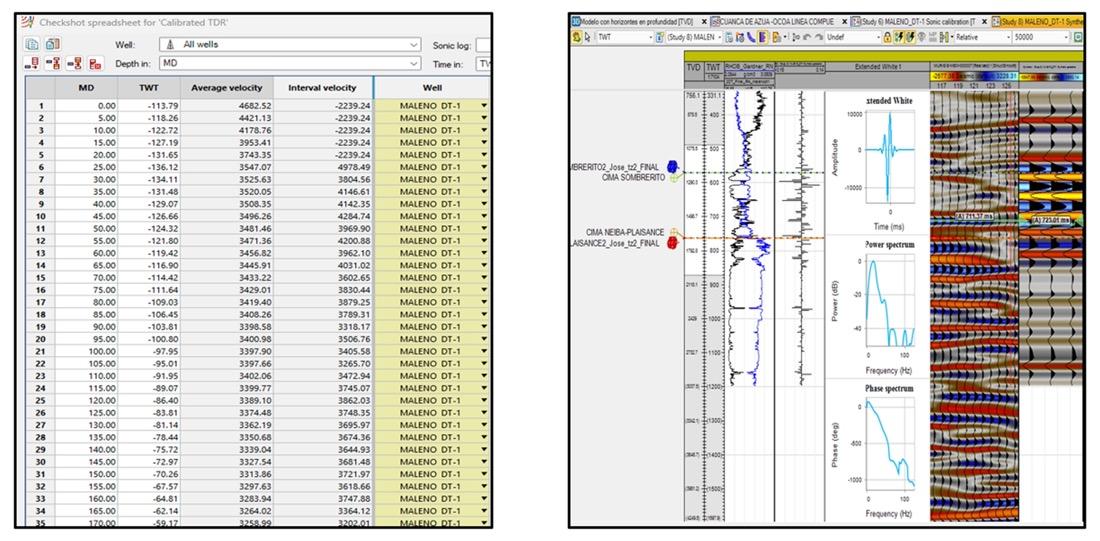
Task: Open the Well dropdown arrow in row 30
Action: [483, 461]
